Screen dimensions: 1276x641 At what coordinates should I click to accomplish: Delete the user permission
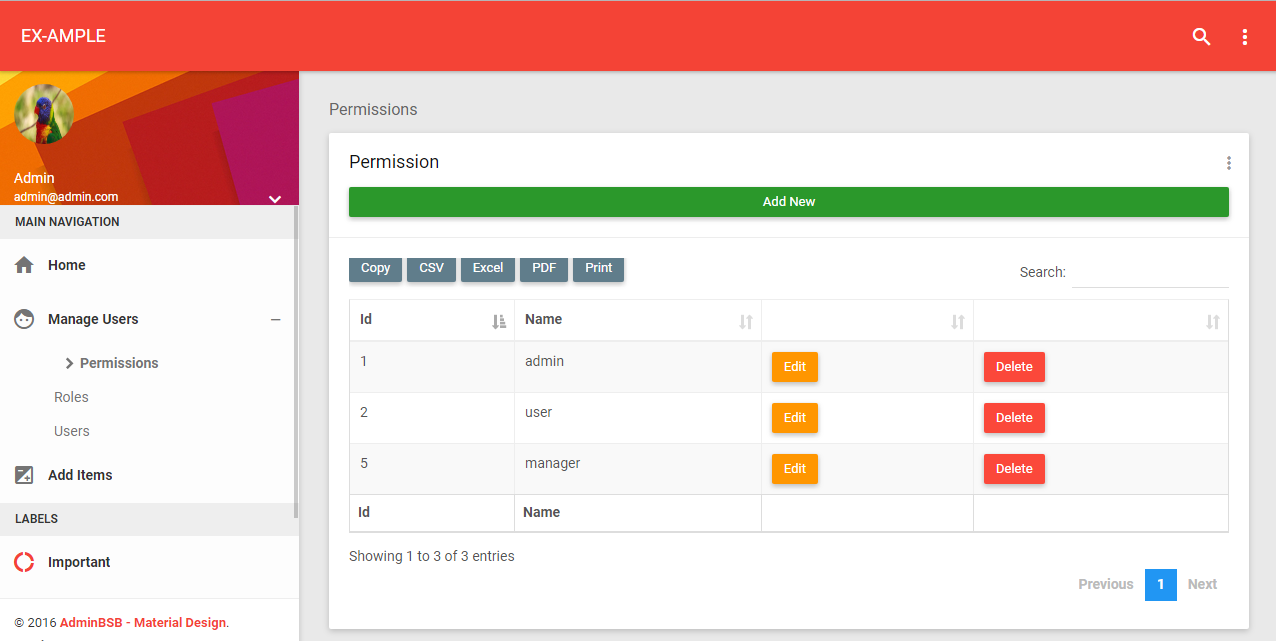point(1014,418)
